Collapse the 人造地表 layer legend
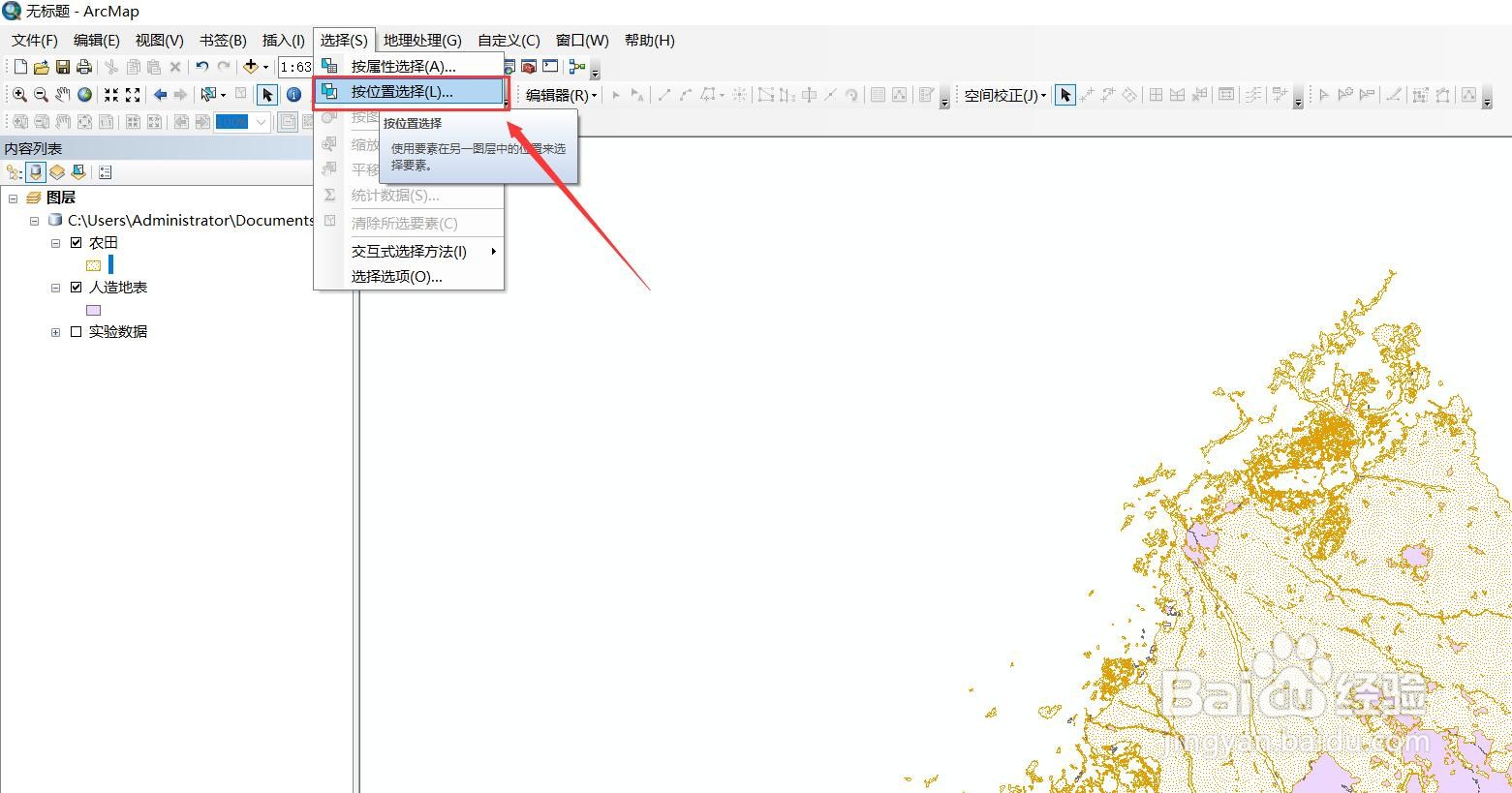 56,288
